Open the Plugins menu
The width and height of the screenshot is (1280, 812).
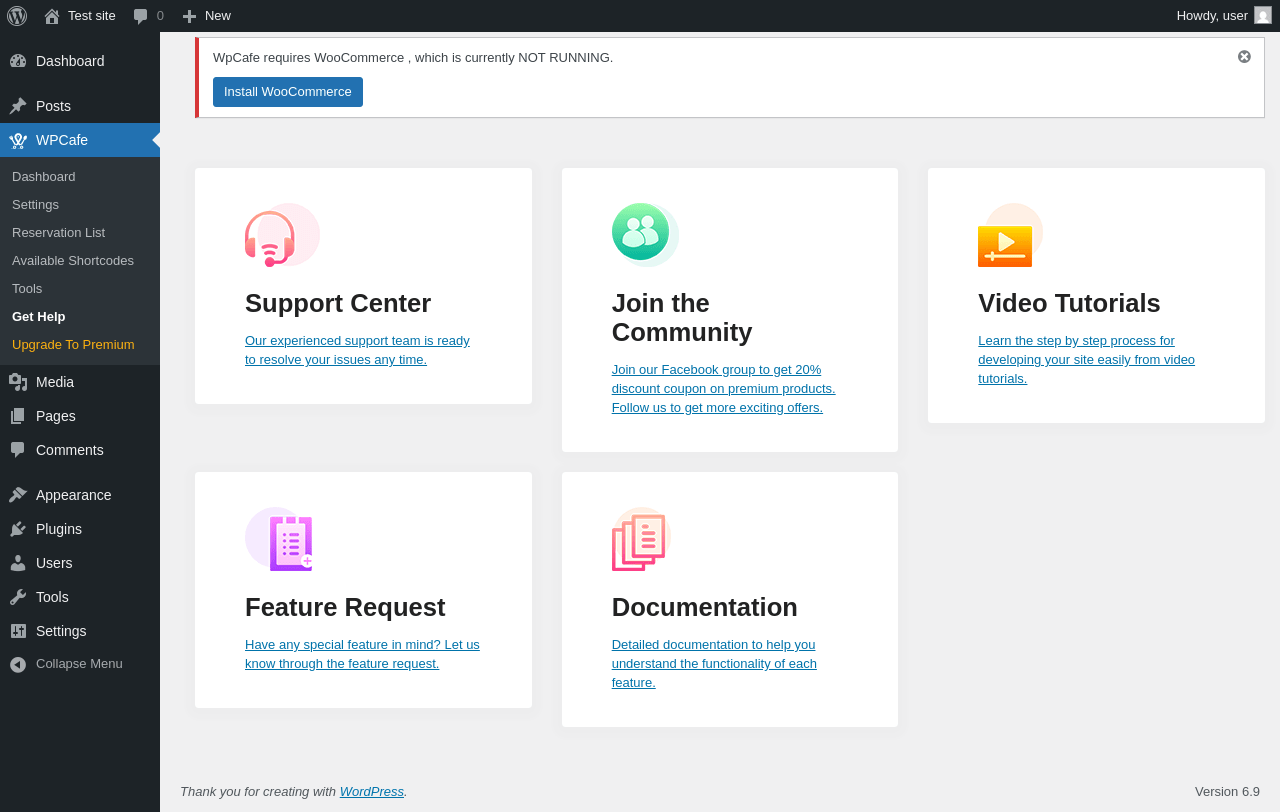tap(59, 529)
